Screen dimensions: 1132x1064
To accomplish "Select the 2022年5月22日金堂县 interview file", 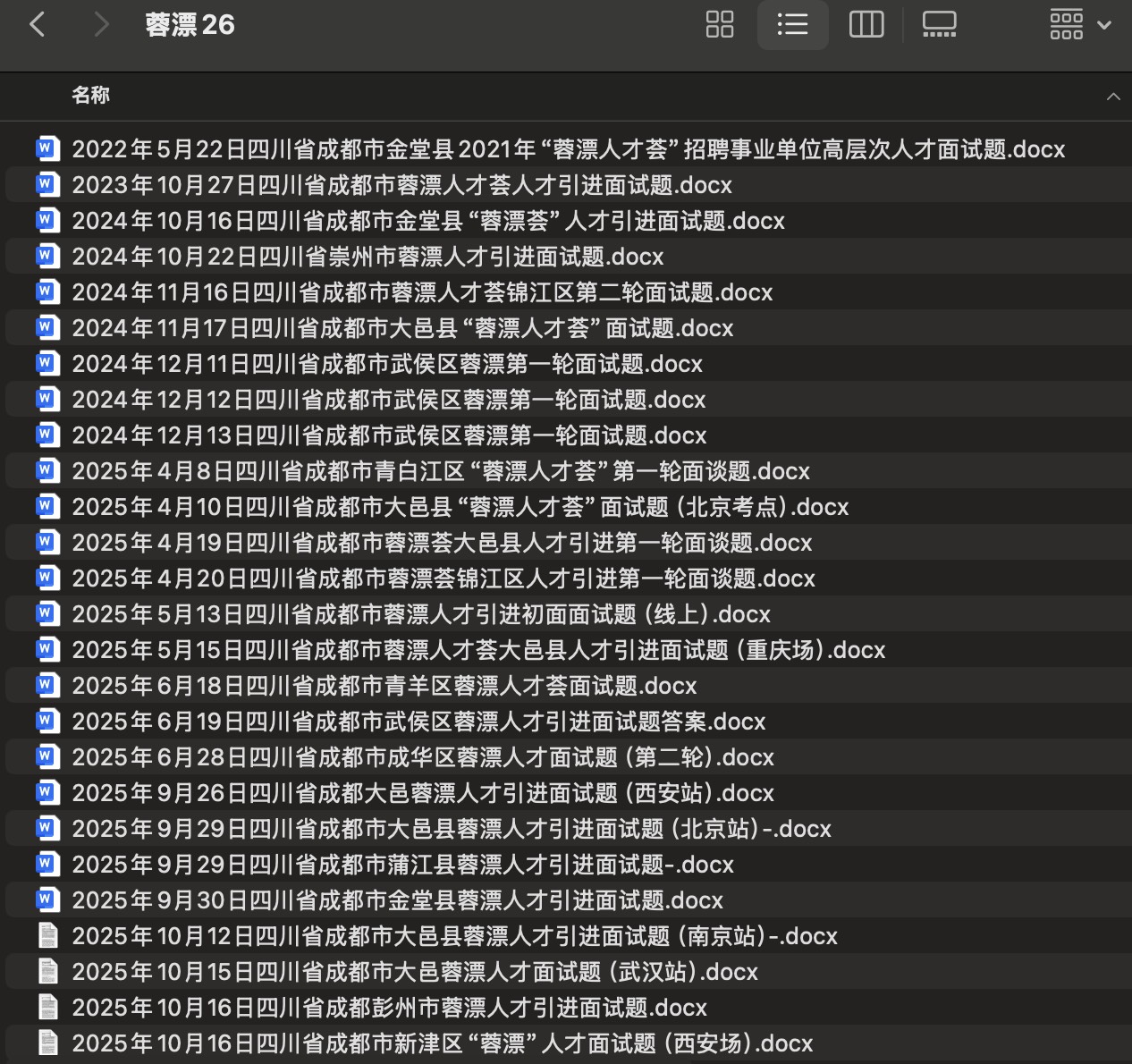I will [568, 149].
